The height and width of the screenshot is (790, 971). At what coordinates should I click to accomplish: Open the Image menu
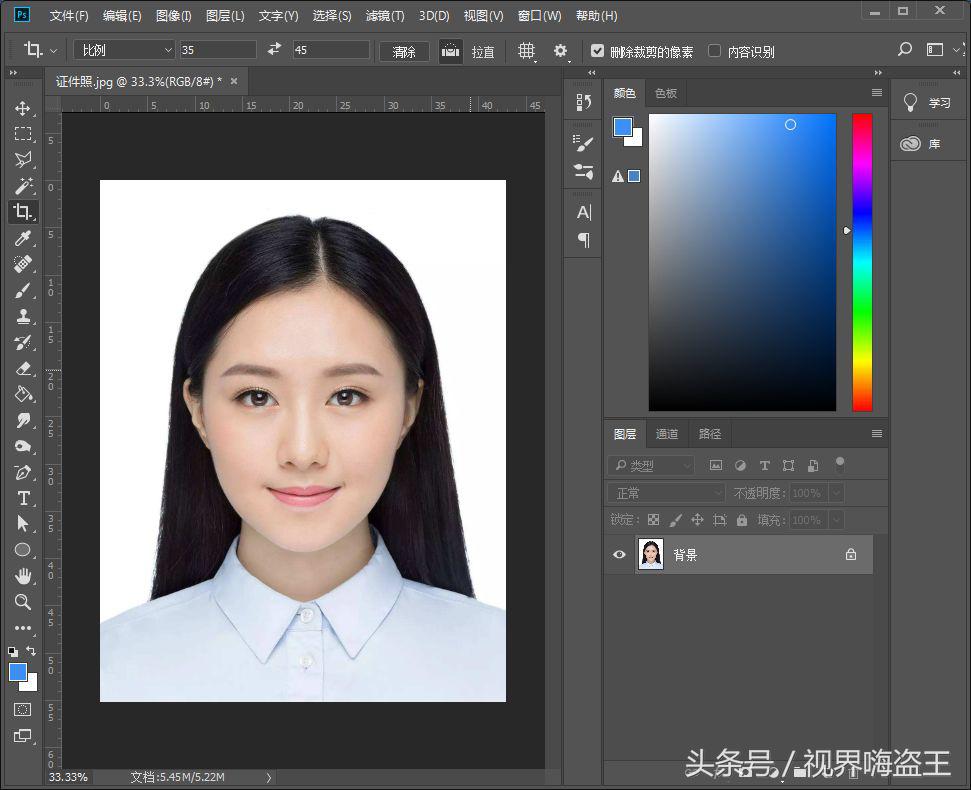(x=173, y=15)
